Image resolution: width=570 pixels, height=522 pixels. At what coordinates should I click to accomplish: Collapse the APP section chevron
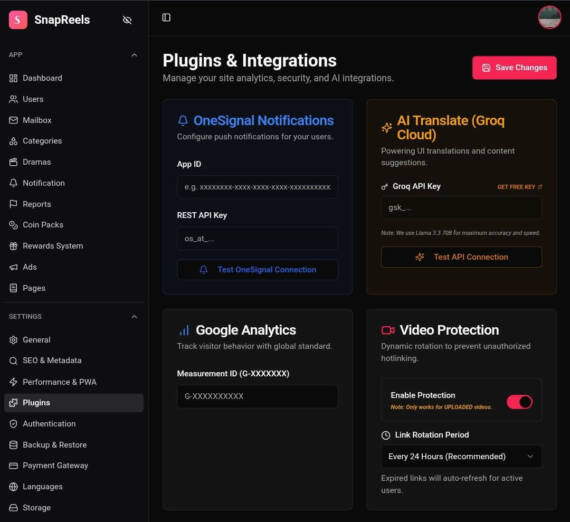tap(134, 55)
